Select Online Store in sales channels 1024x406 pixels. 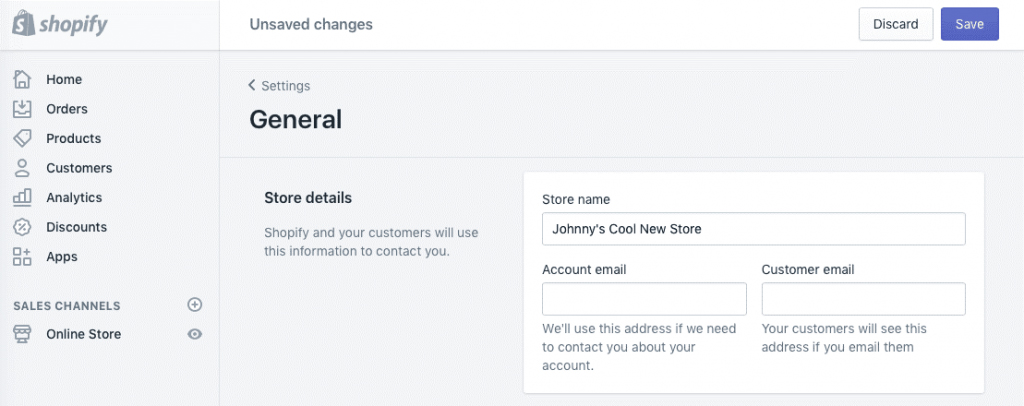(x=83, y=334)
